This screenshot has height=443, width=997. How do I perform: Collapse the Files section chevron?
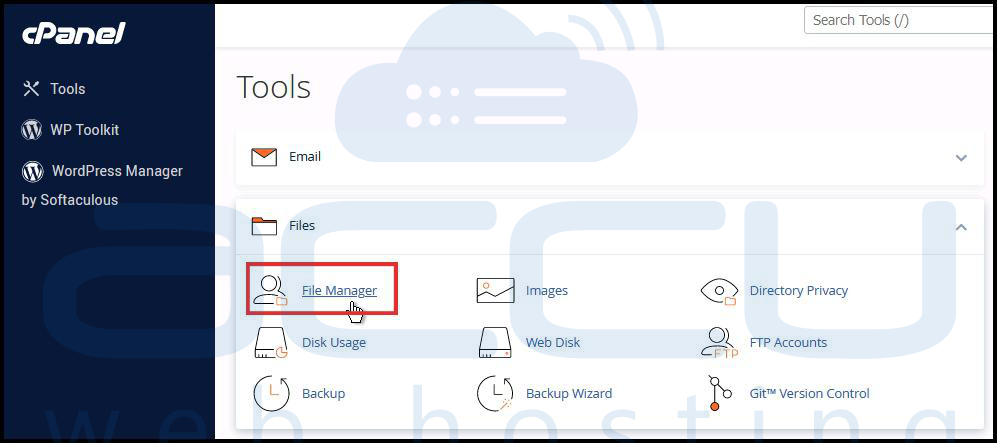[961, 226]
